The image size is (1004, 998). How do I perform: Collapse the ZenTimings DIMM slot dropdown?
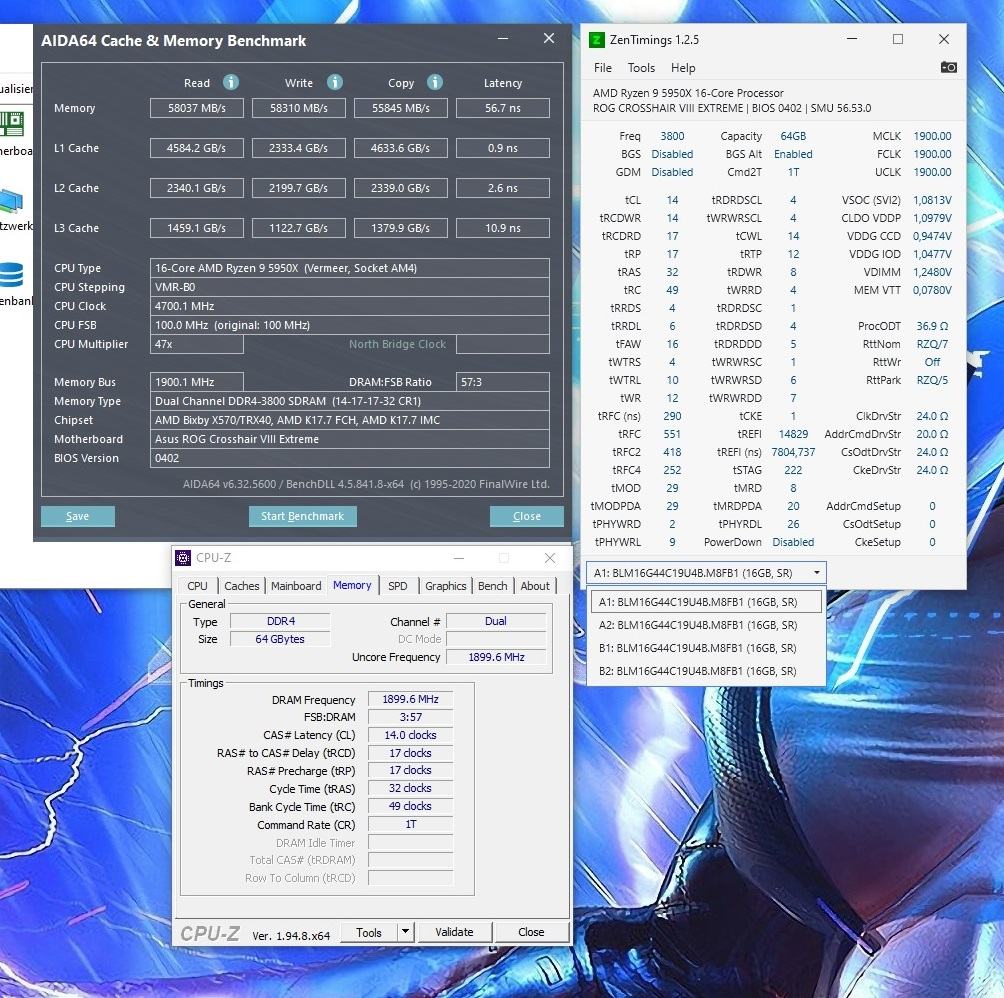816,572
